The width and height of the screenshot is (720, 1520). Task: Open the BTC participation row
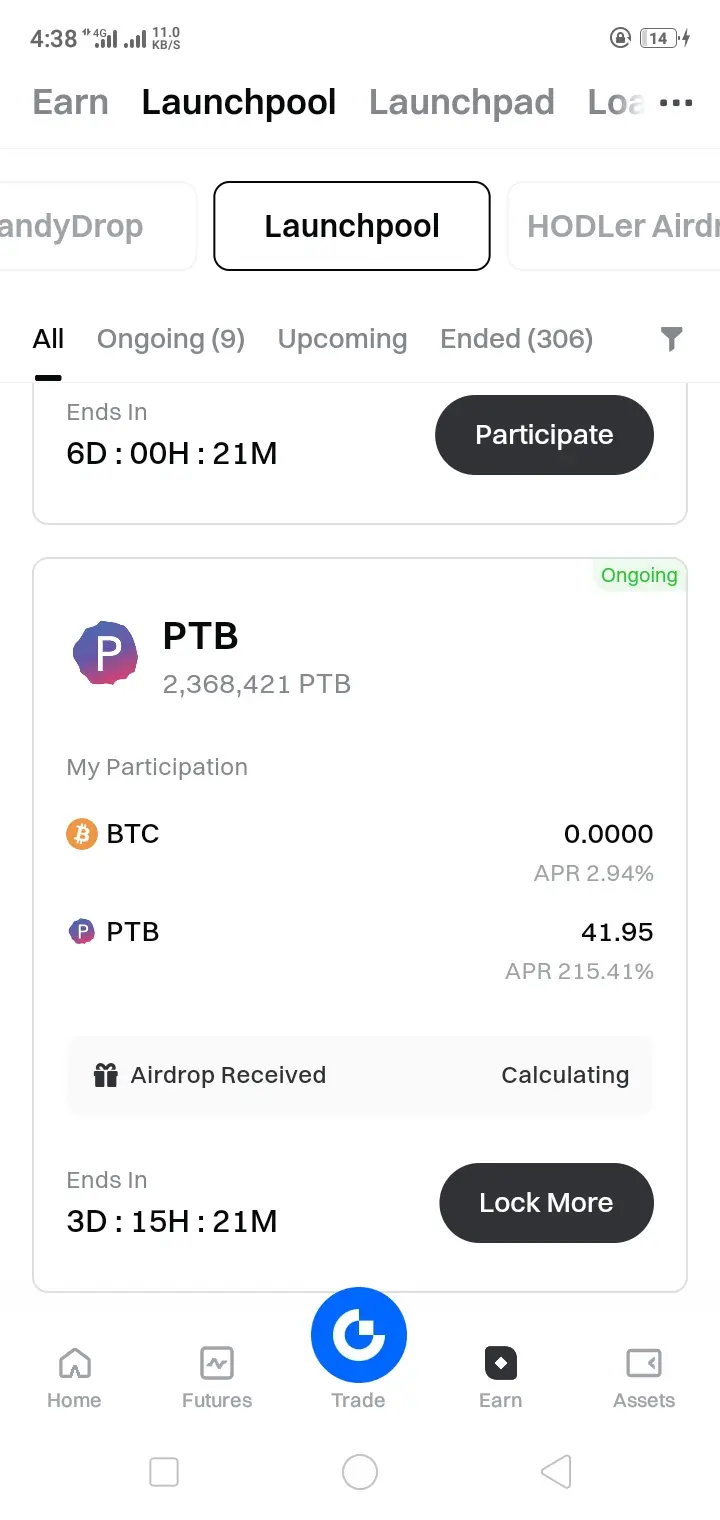(x=359, y=834)
